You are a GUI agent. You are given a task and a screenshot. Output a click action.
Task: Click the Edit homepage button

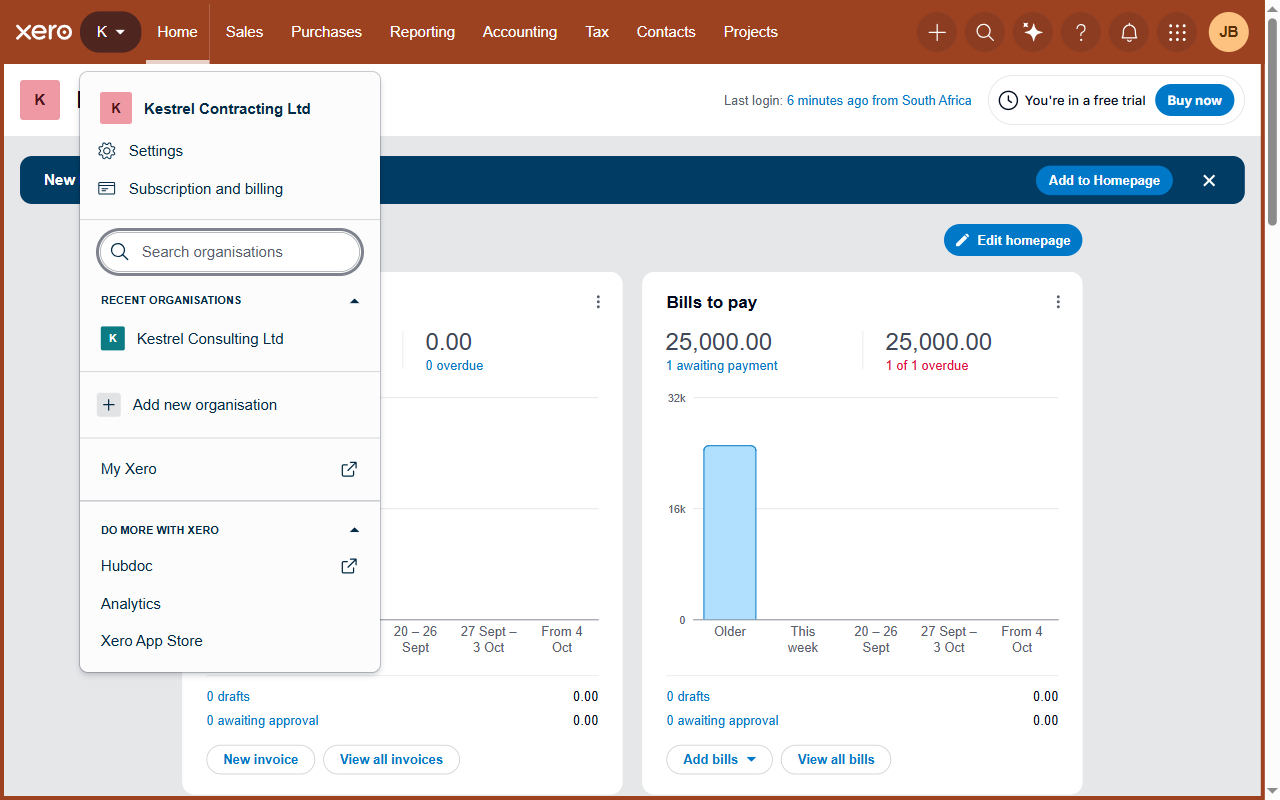tap(1013, 240)
